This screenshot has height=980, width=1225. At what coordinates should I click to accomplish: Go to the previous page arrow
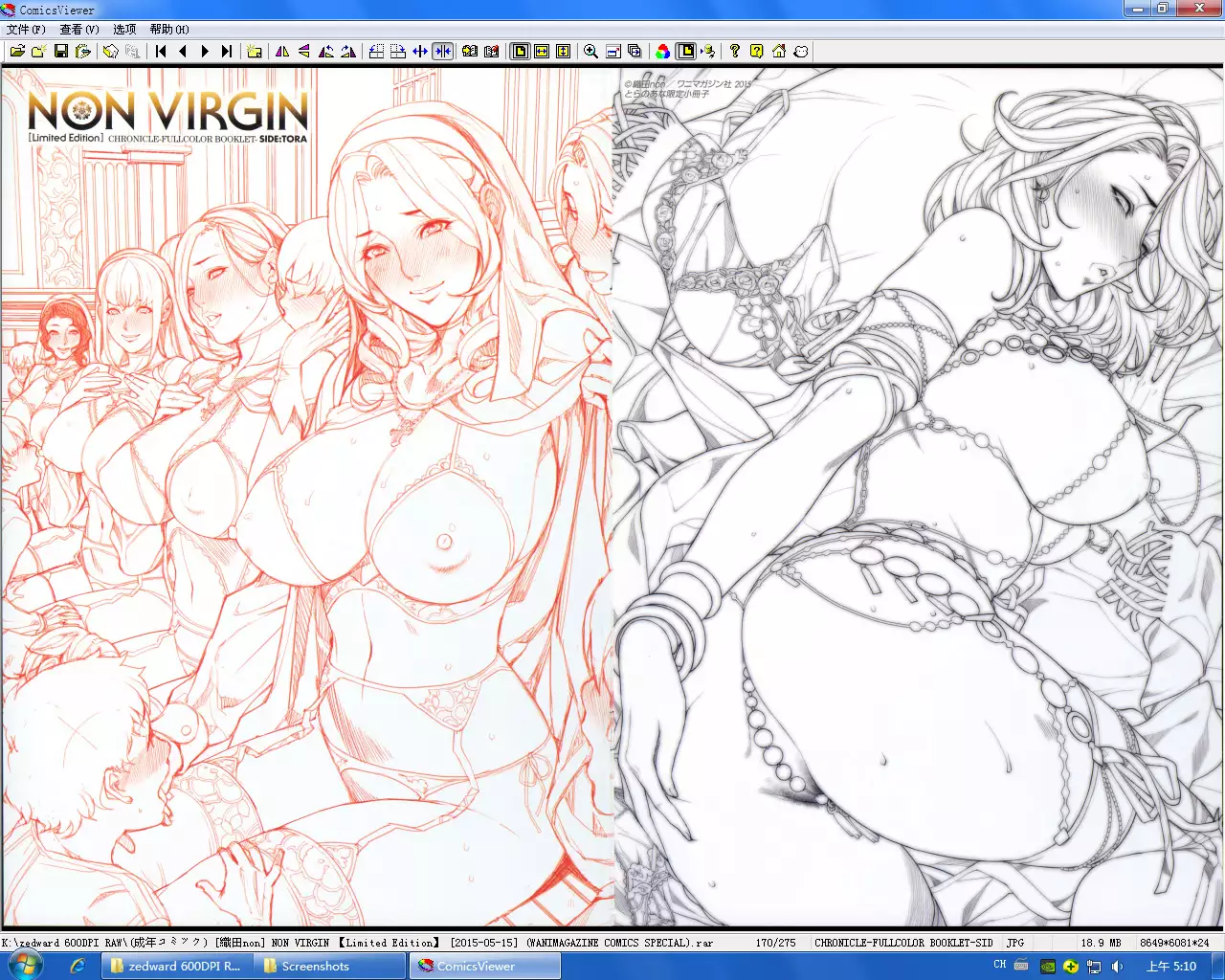pyautogui.click(x=183, y=52)
